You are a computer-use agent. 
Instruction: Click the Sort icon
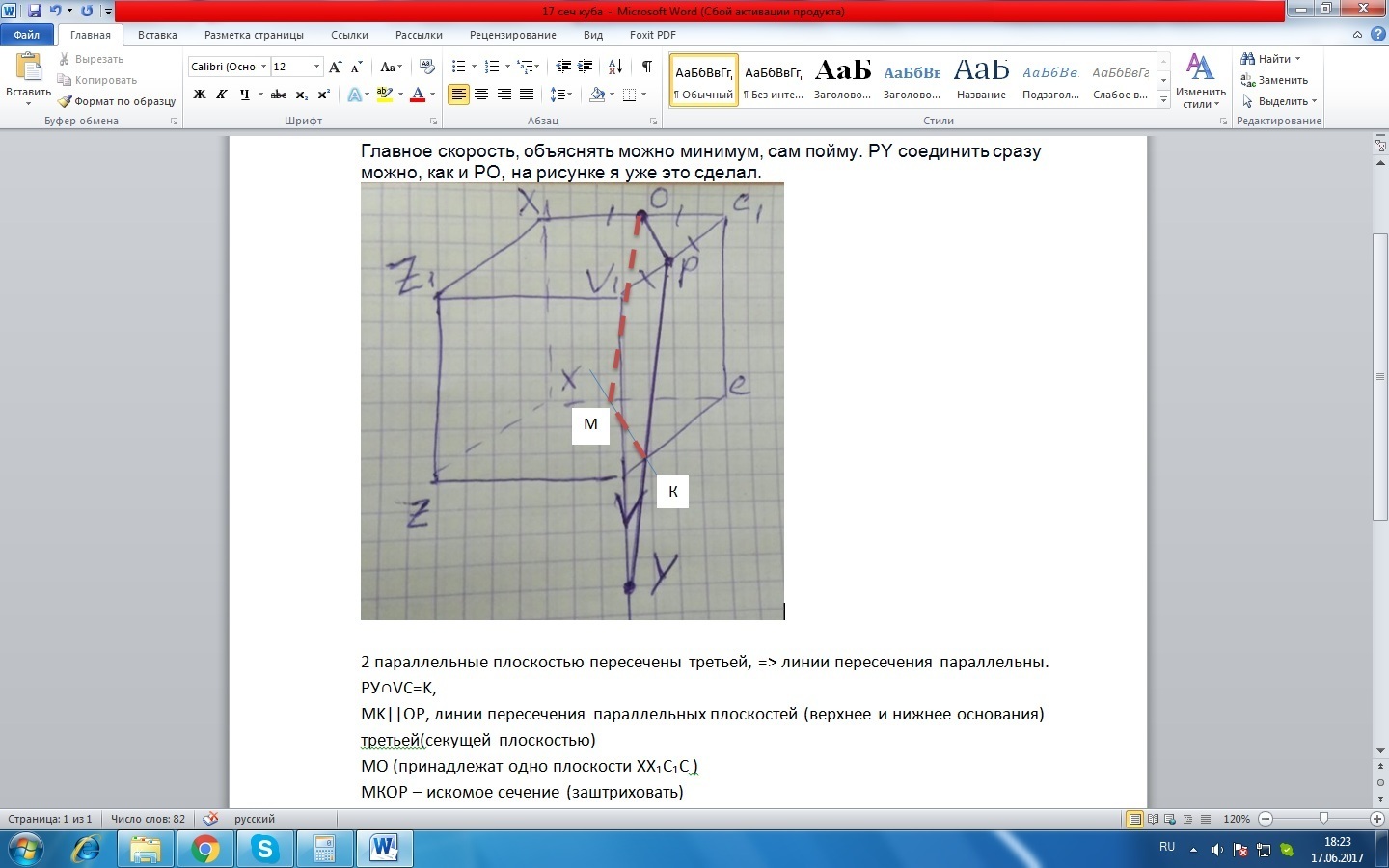pyautogui.click(x=615, y=67)
